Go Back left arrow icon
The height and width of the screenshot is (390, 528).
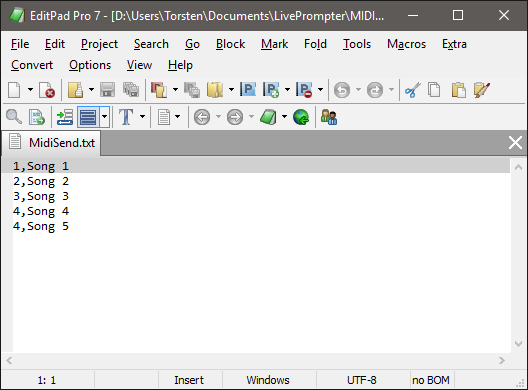(x=202, y=117)
